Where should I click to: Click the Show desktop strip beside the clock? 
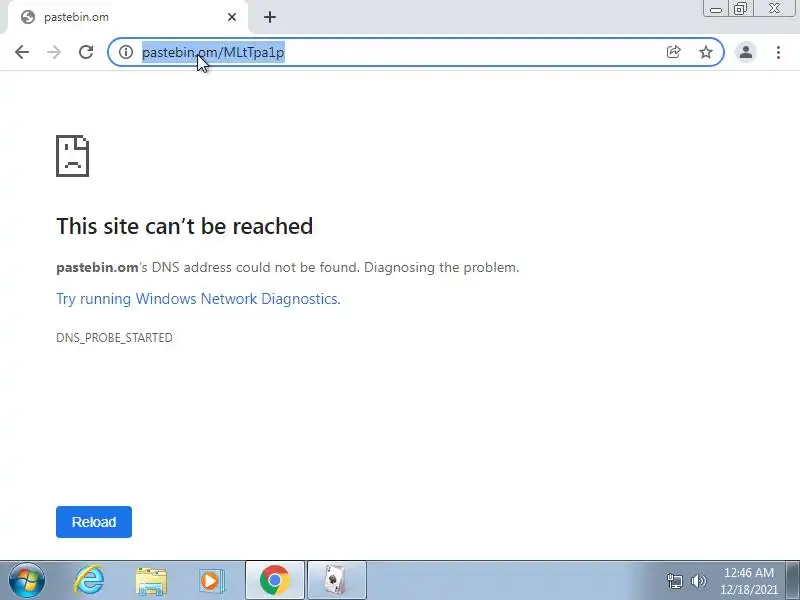793,580
